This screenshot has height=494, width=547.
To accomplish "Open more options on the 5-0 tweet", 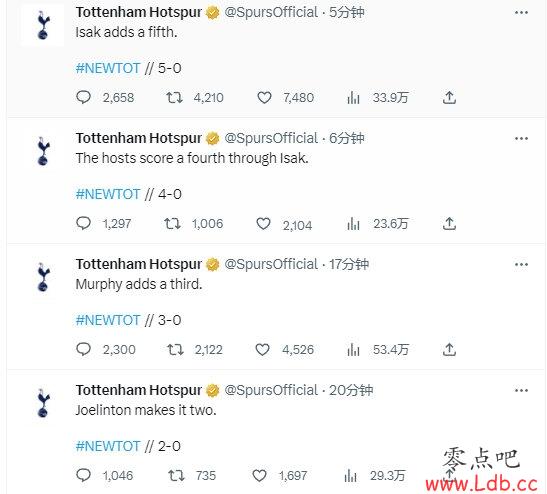I will 521,13.
